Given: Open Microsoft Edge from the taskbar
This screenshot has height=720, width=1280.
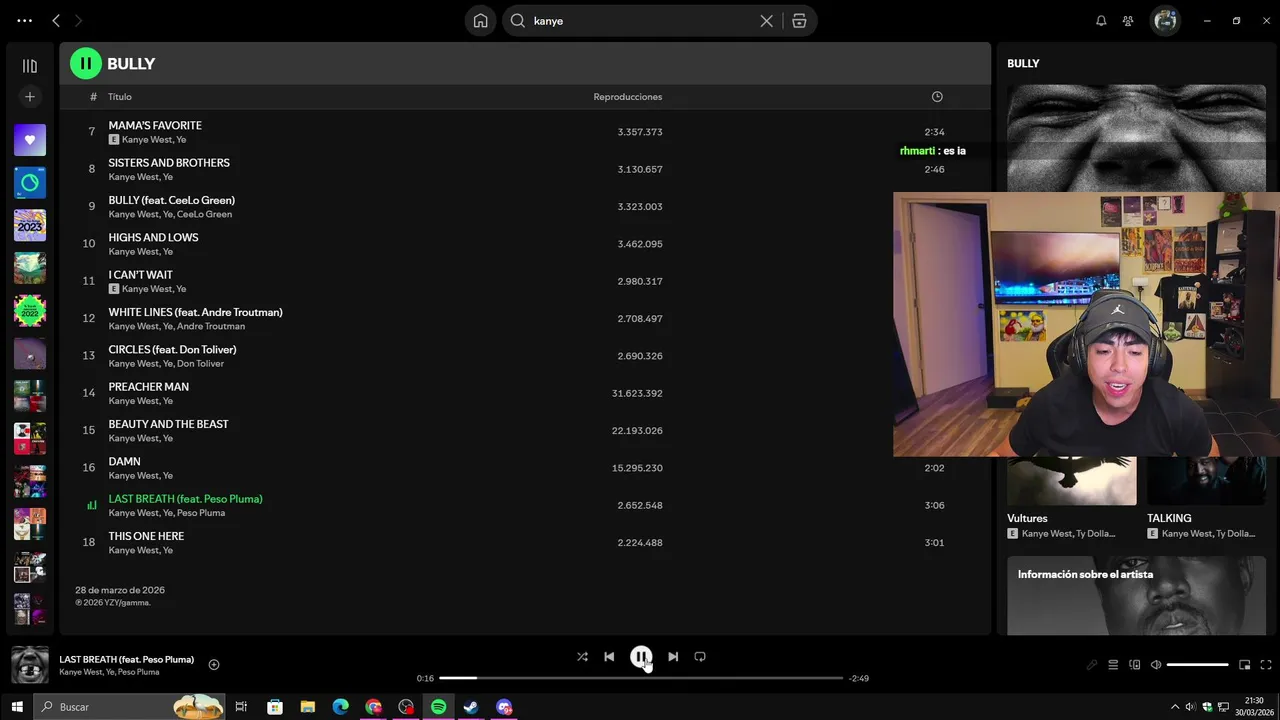Looking at the screenshot, I should click(x=340, y=707).
